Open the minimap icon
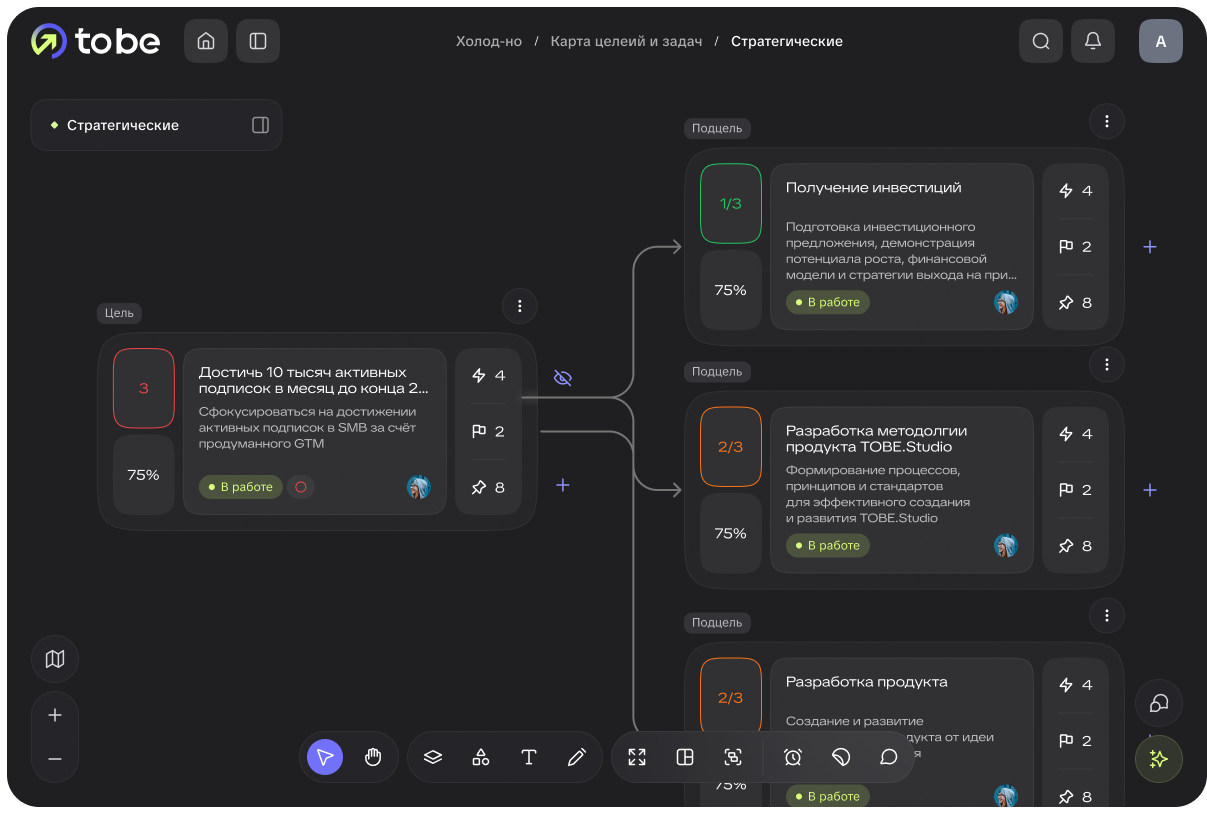 point(55,659)
